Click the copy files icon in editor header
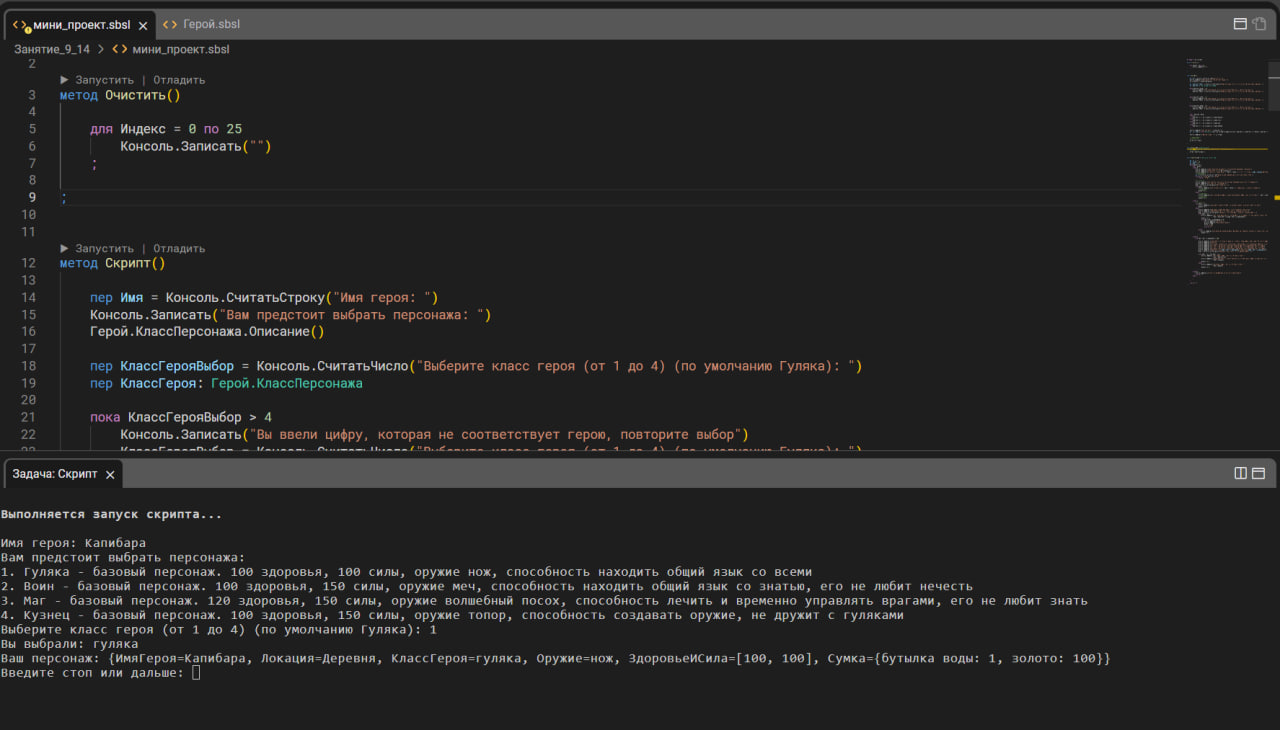Image resolution: width=1280 pixels, height=730 pixels. click(1259, 24)
